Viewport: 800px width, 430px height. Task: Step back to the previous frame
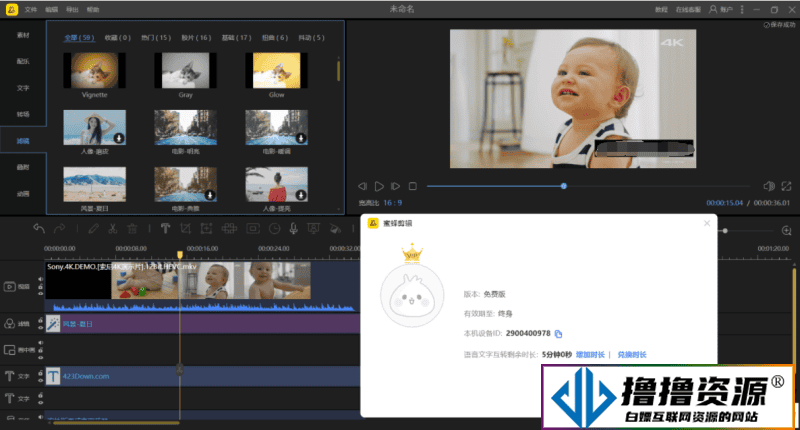click(x=362, y=186)
